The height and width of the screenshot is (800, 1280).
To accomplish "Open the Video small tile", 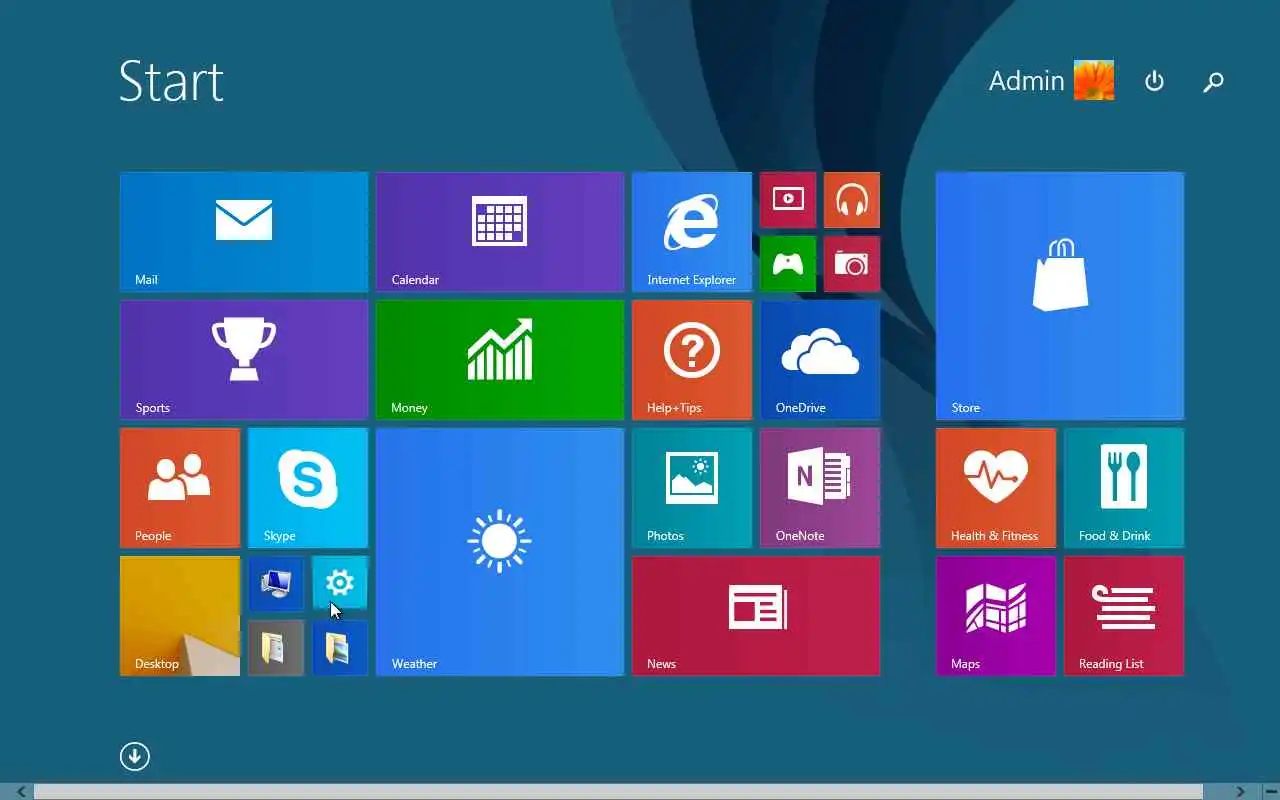I will tap(788, 200).
